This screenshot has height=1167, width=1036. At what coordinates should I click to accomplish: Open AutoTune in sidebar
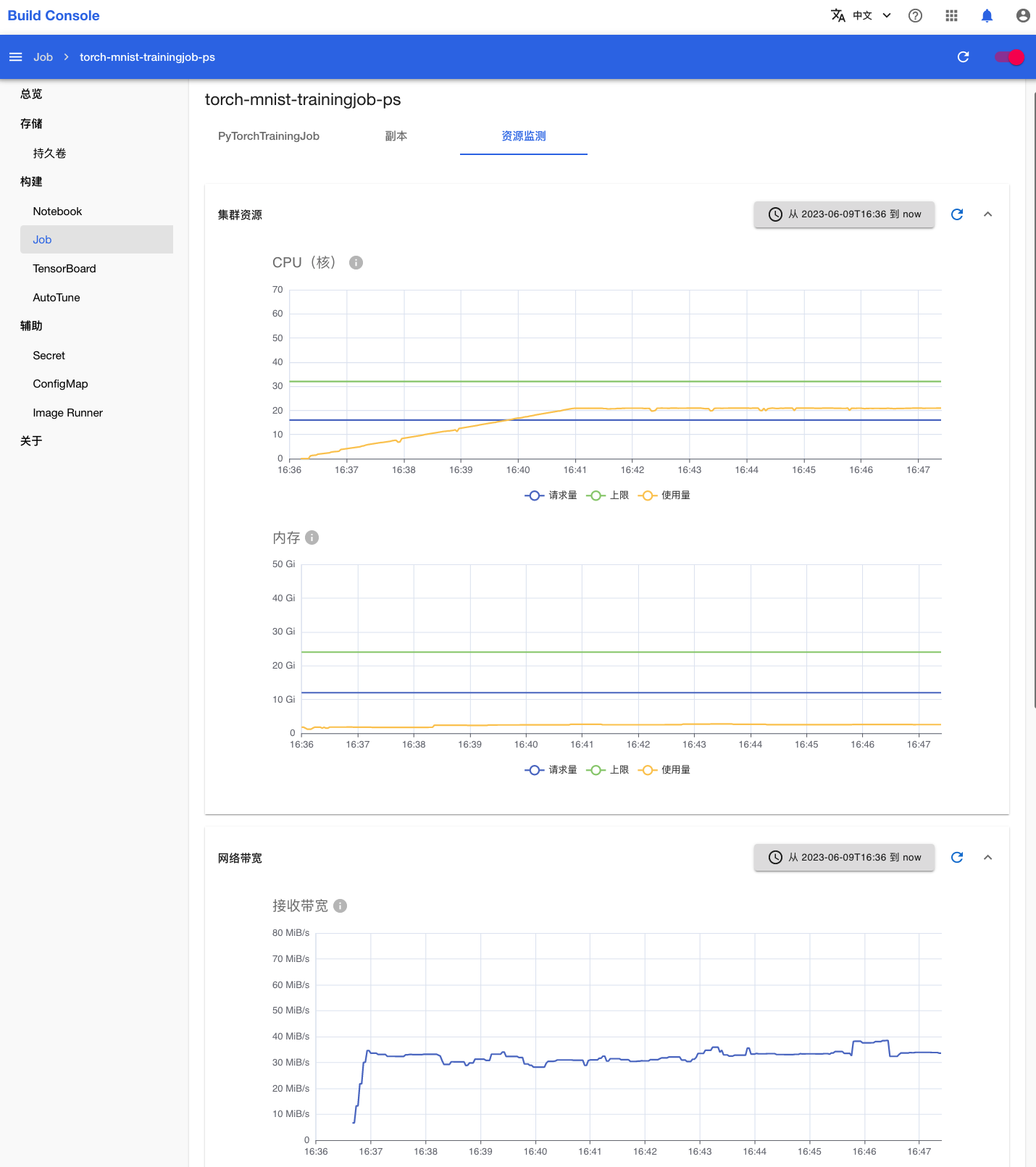click(x=57, y=298)
